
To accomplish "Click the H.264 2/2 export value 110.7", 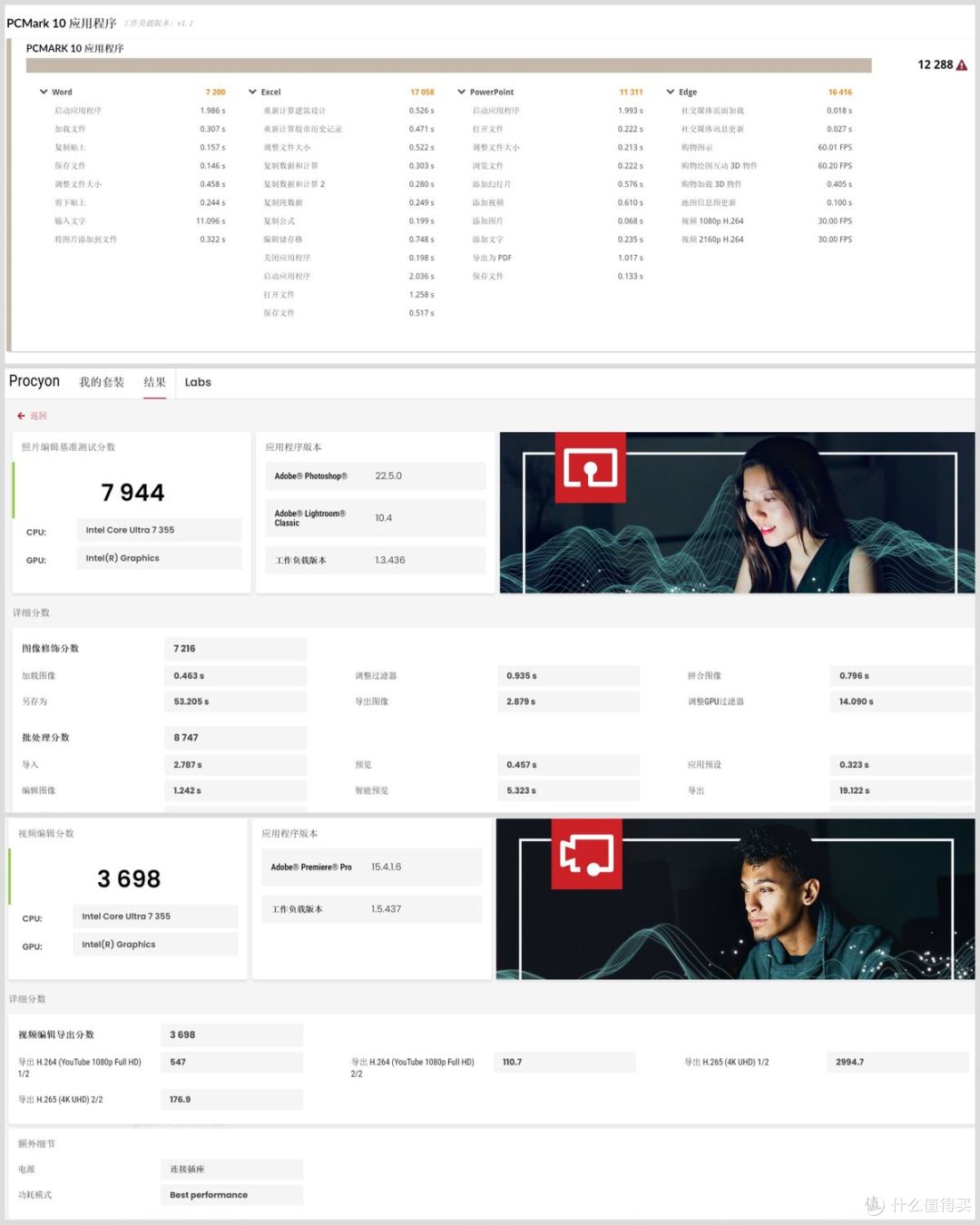I will (x=564, y=1062).
